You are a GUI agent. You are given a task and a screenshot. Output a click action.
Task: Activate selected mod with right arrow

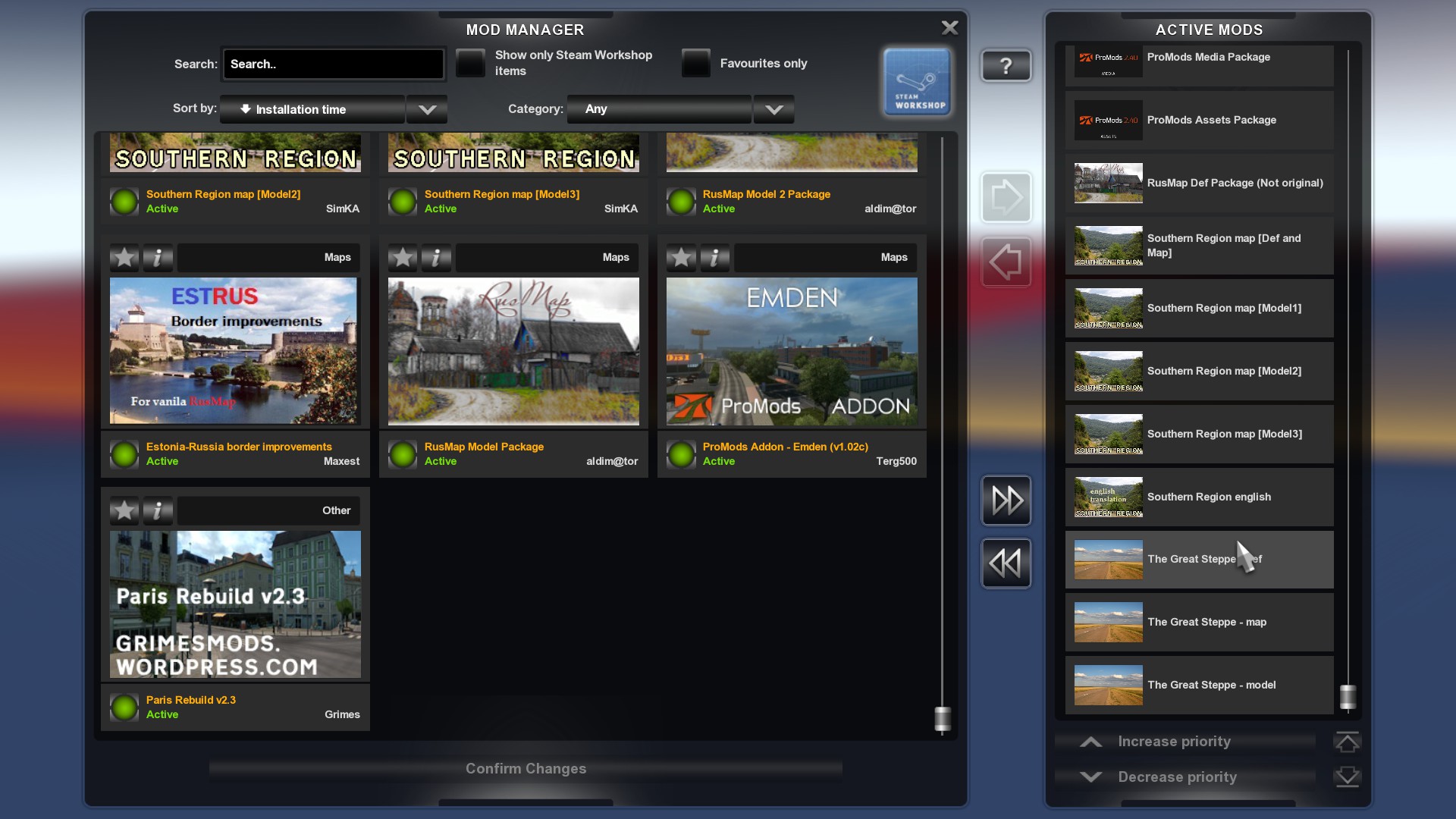1006,198
